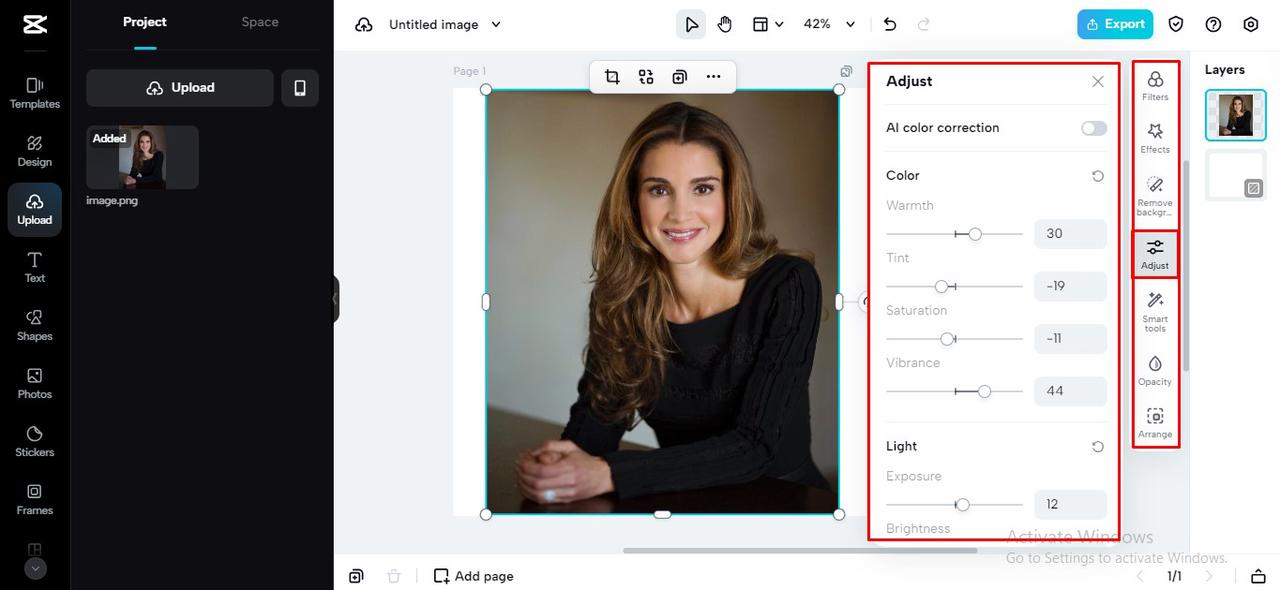This screenshot has width=1280, height=590.
Task: Click the shield icon in header
Action: coord(1176,24)
